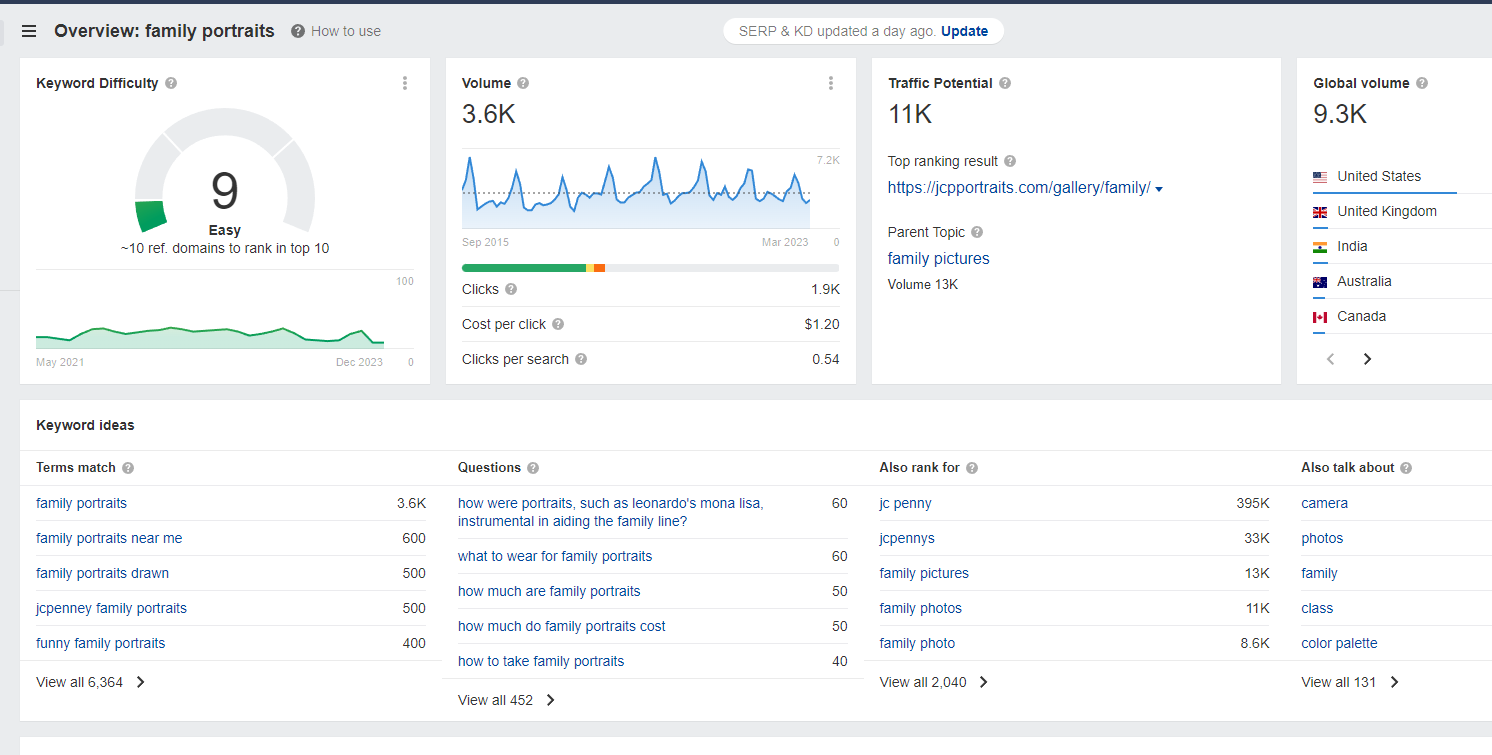The image size is (1492, 755).
Task: Click the Keyword Difficulty help icon
Action: click(x=171, y=83)
